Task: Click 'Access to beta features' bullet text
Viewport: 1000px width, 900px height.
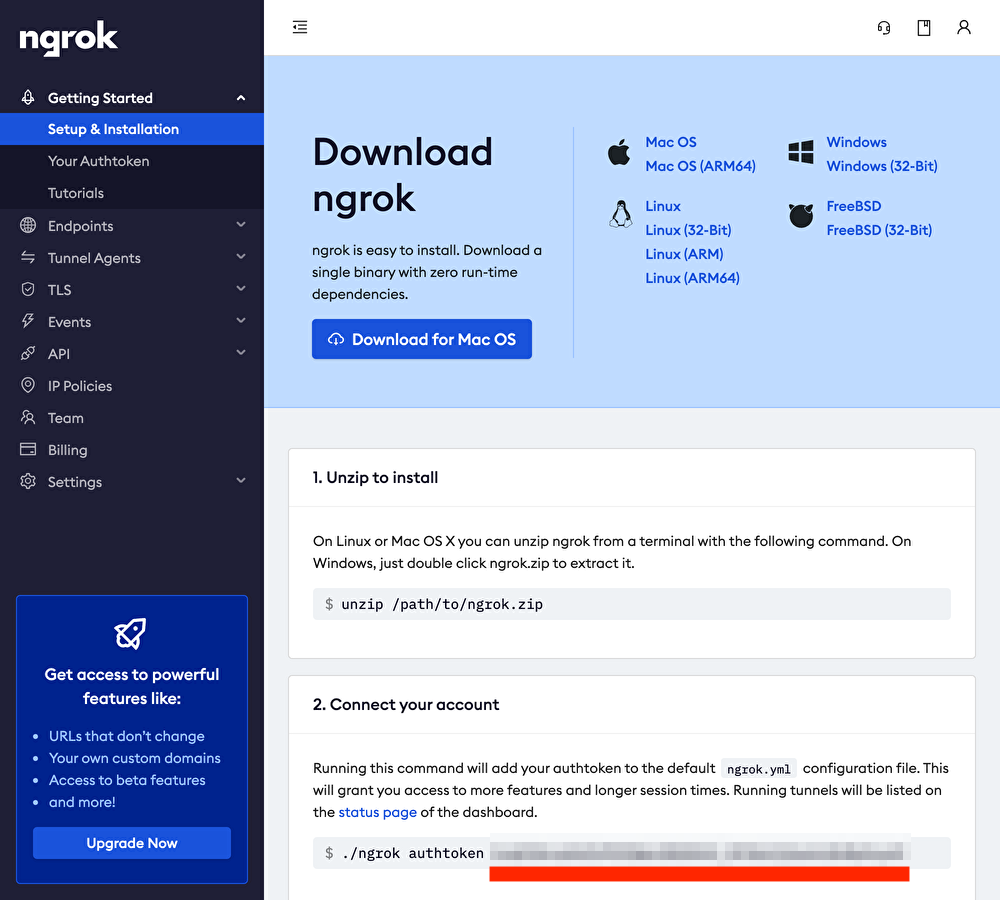Action: (x=127, y=780)
